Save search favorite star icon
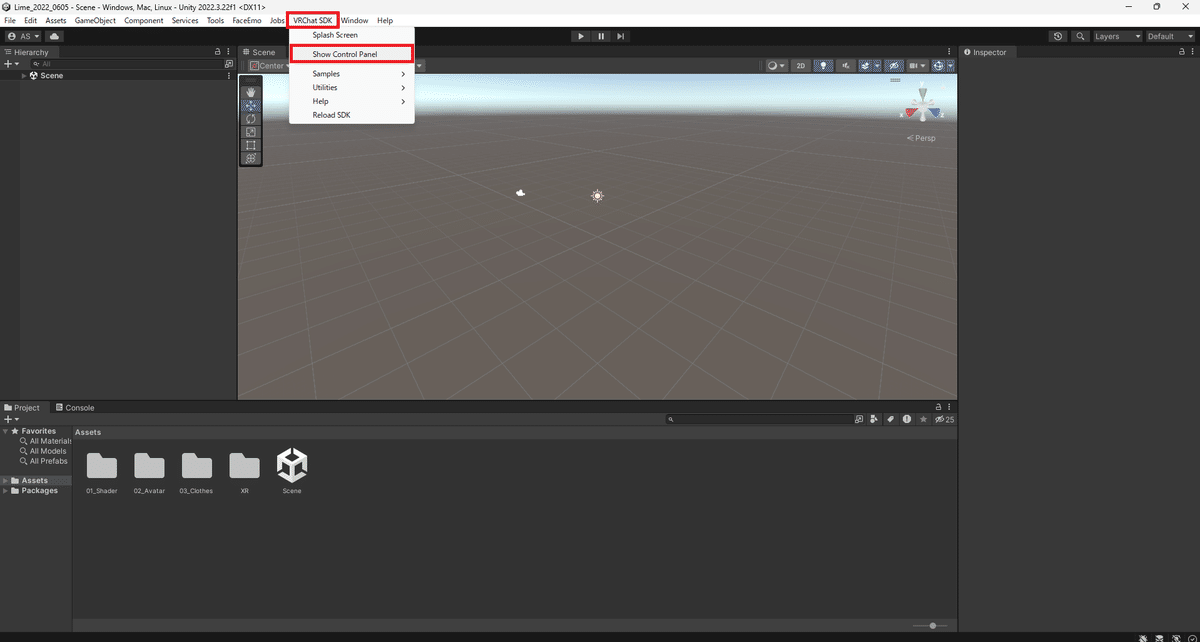The width and height of the screenshot is (1200, 642). pos(922,419)
